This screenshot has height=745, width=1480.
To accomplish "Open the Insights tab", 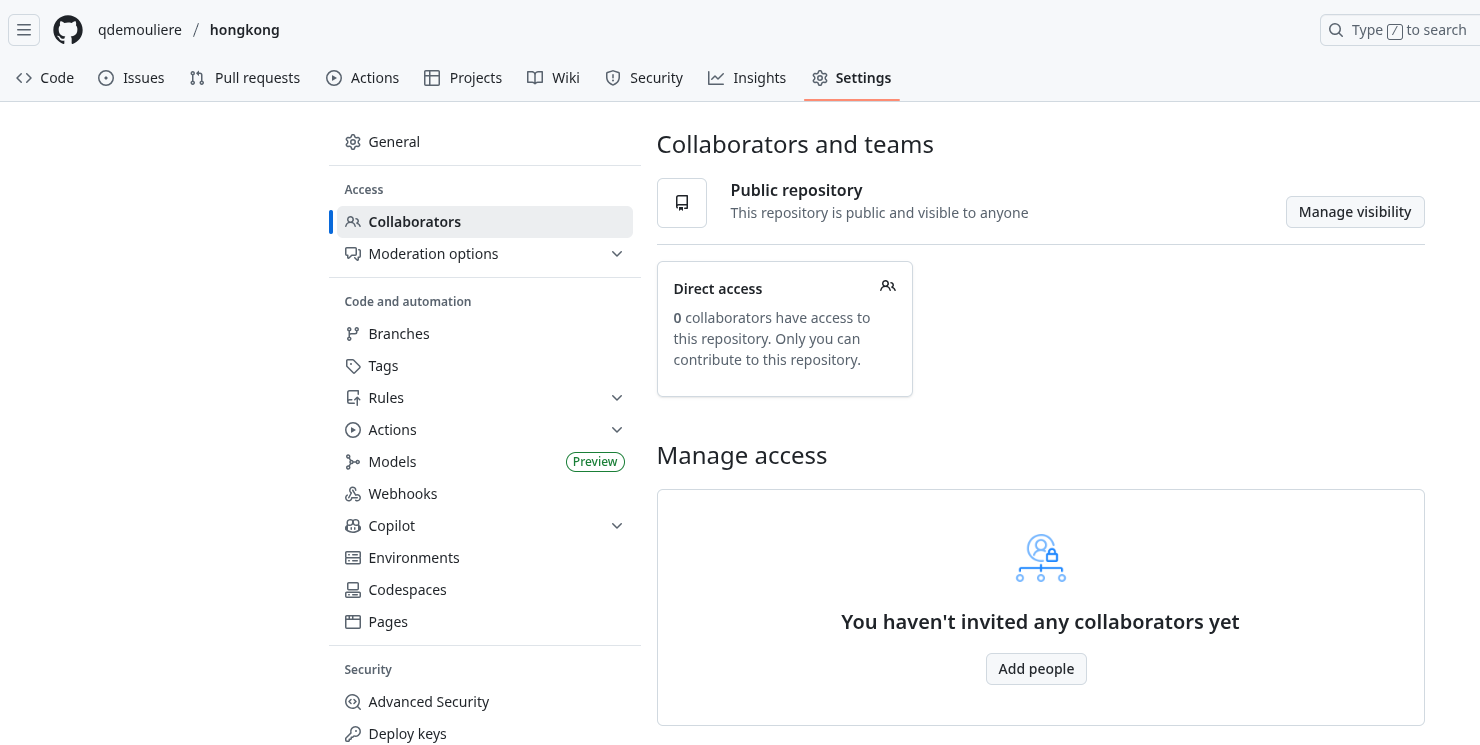I will pos(747,78).
